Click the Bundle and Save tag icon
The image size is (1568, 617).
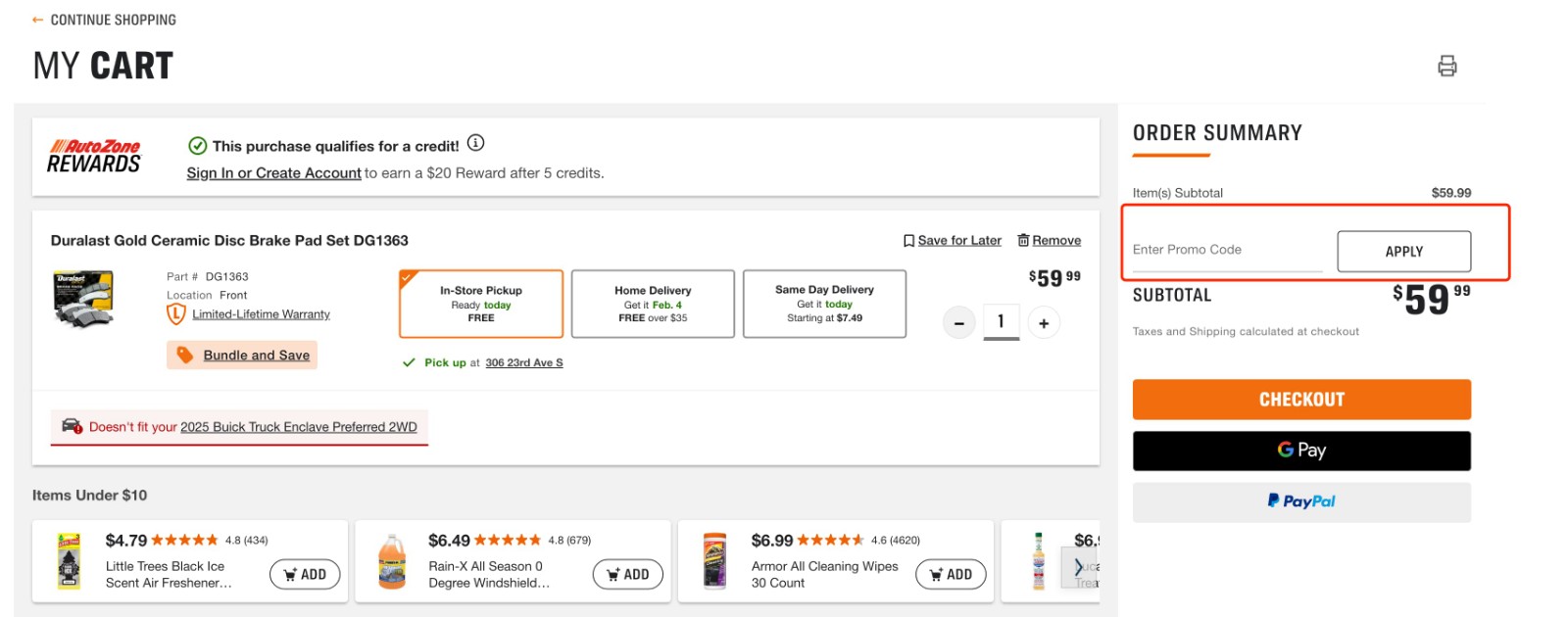coord(186,355)
